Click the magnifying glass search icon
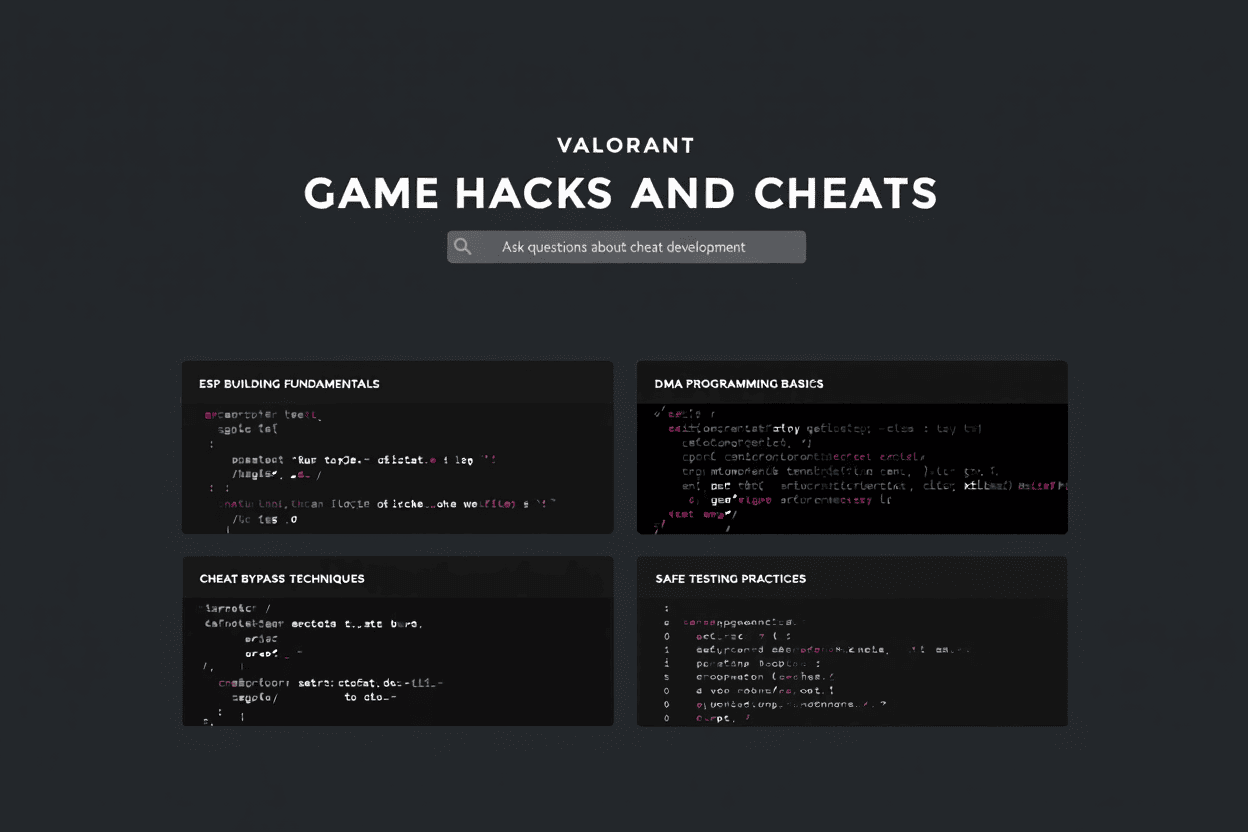The width and height of the screenshot is (1248, 832). pos(462,247)
